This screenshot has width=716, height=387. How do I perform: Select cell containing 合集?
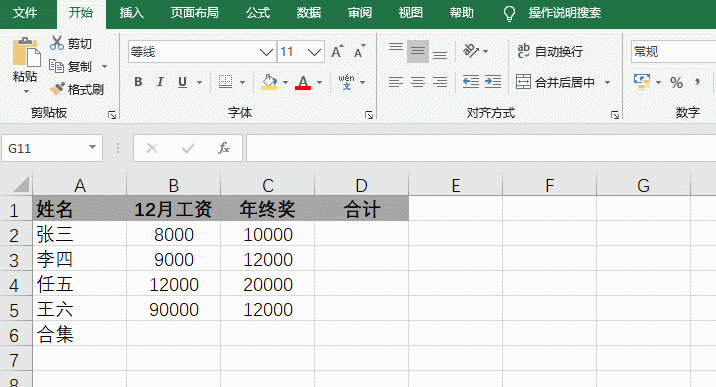[79, 334]
